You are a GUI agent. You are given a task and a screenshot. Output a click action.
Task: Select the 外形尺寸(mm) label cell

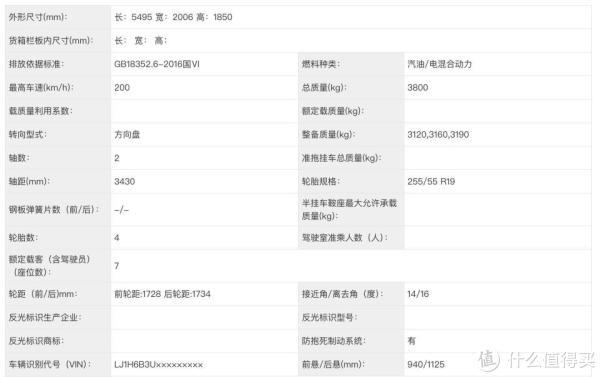(58, 17)
